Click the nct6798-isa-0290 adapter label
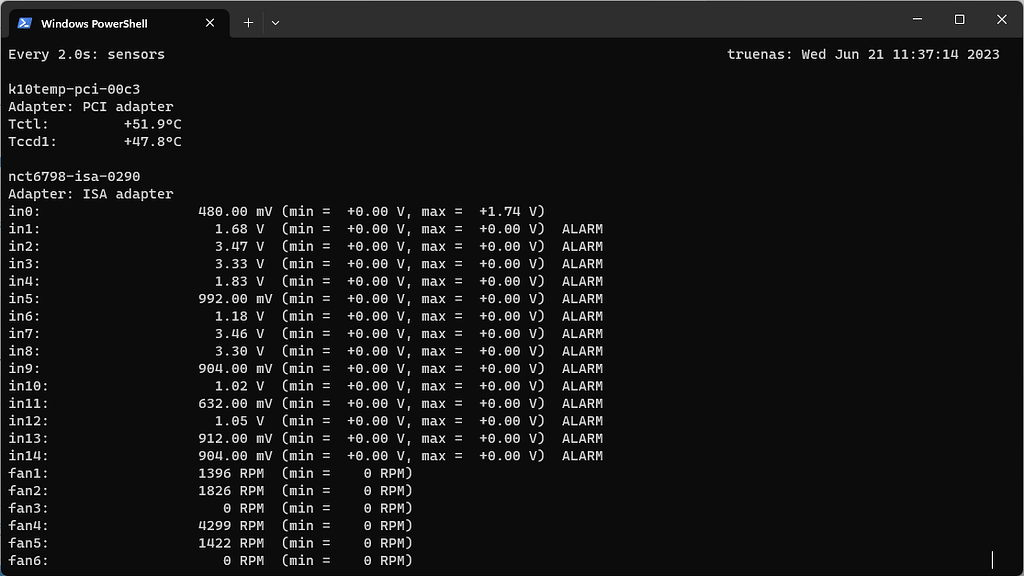The image size is (1024, 576). pos(76,176)
